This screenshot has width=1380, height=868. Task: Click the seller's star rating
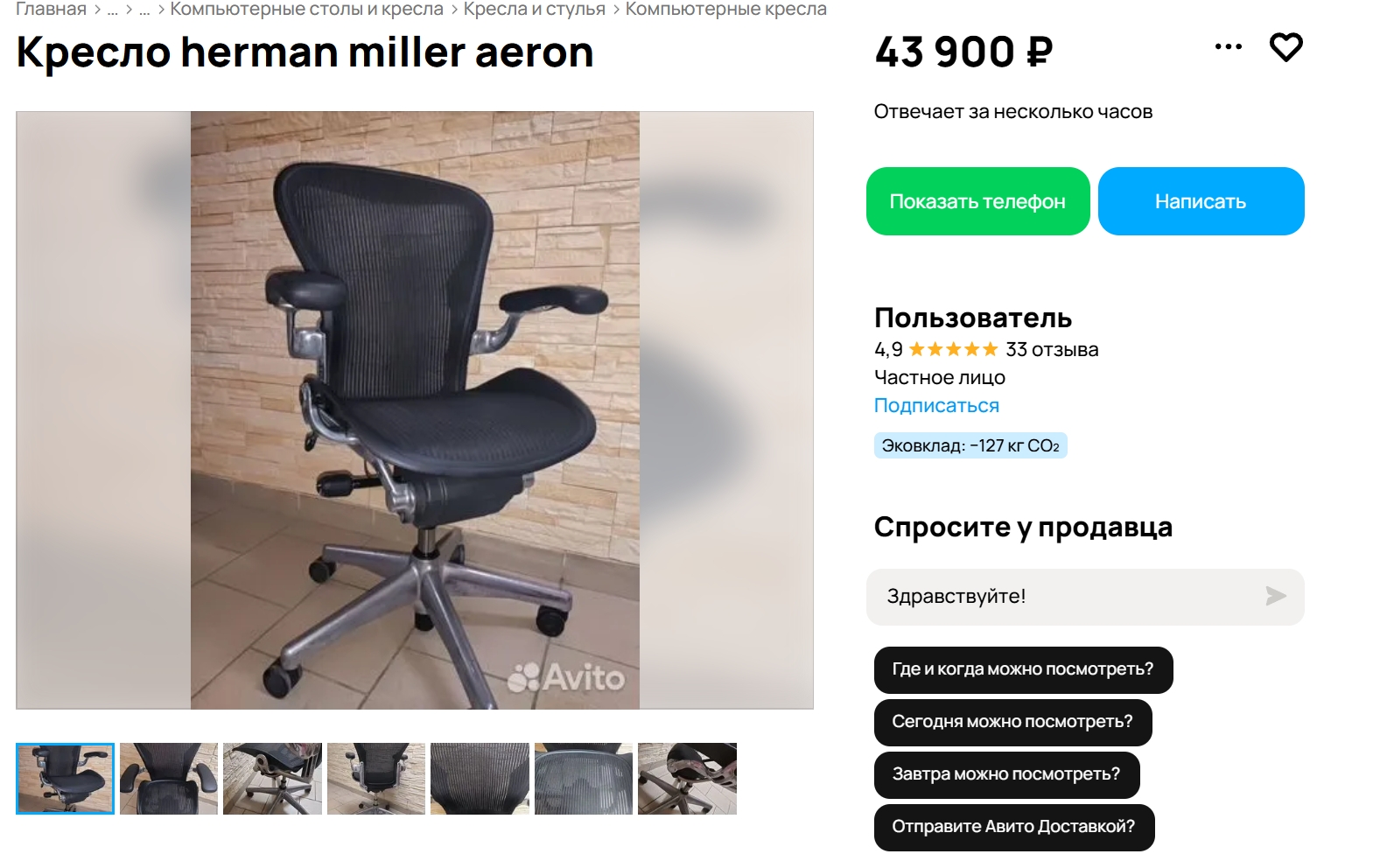tap(953, 350)
